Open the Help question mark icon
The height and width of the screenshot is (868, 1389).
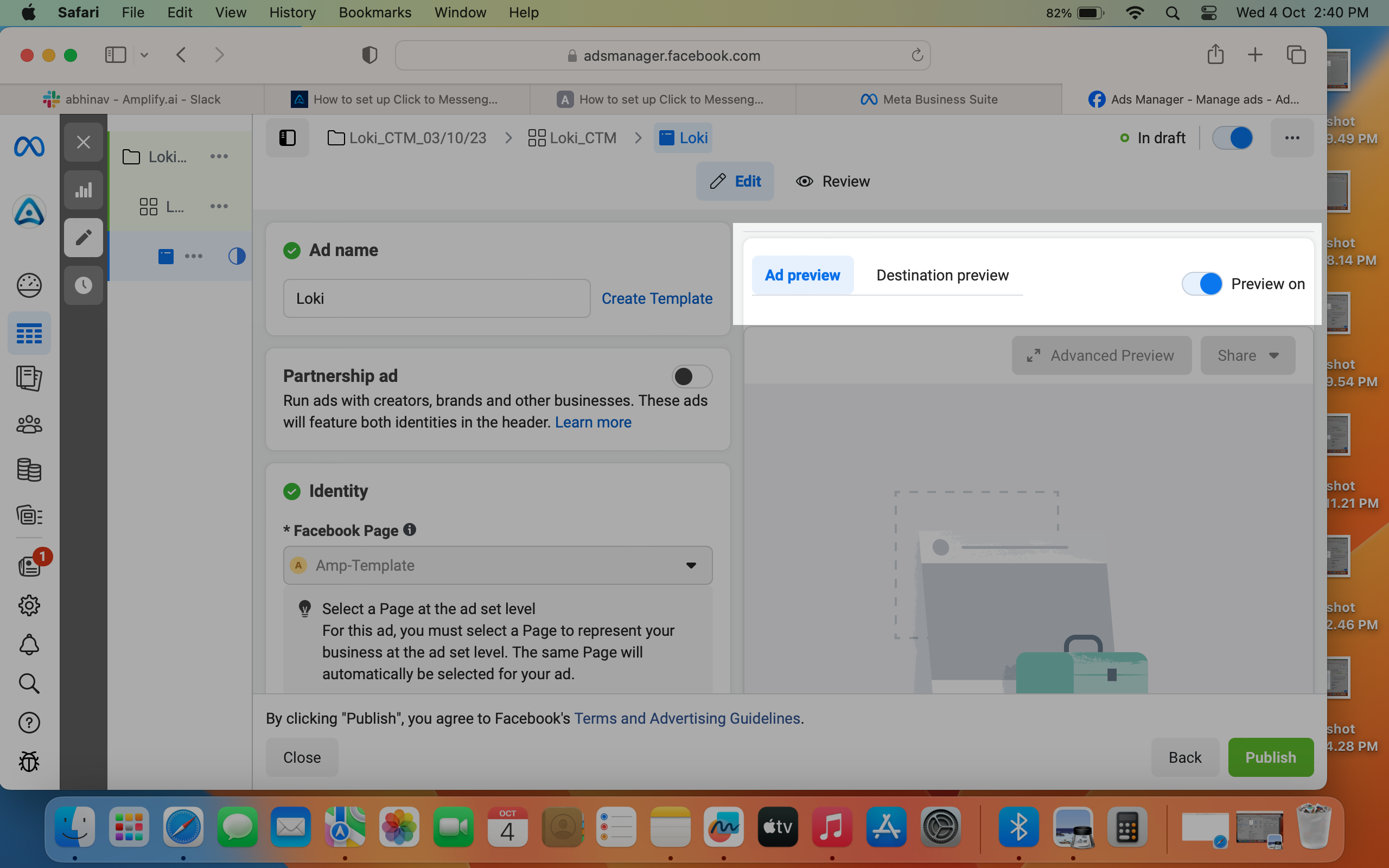point(29,723)
